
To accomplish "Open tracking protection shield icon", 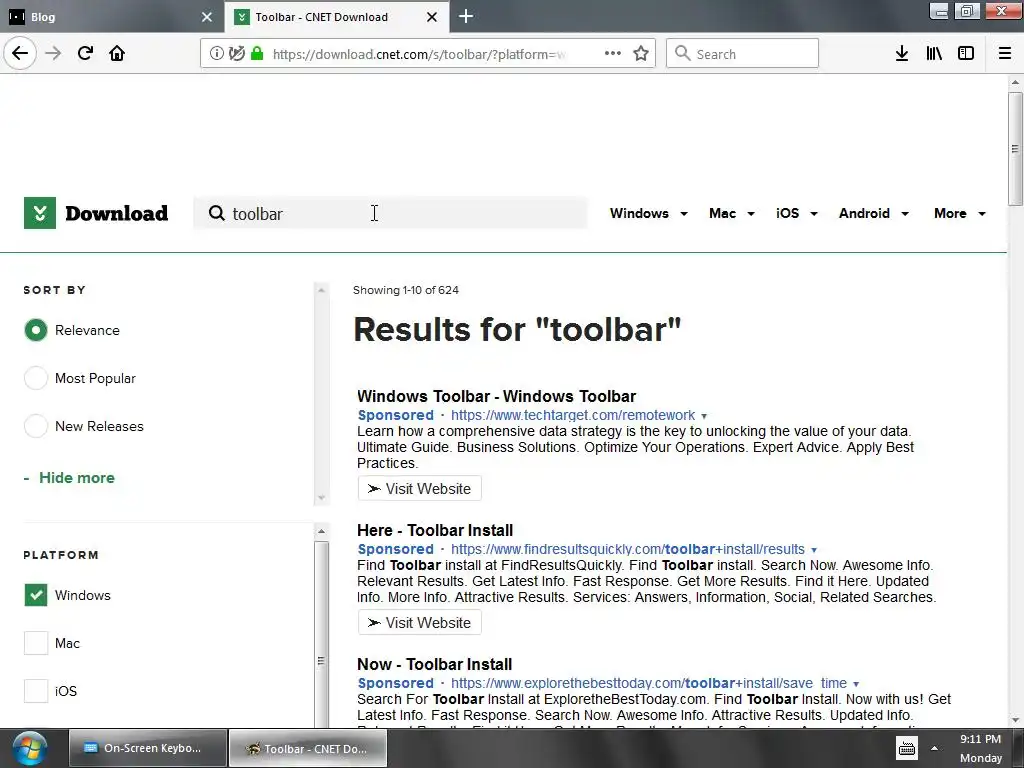I will pos(237,54).
